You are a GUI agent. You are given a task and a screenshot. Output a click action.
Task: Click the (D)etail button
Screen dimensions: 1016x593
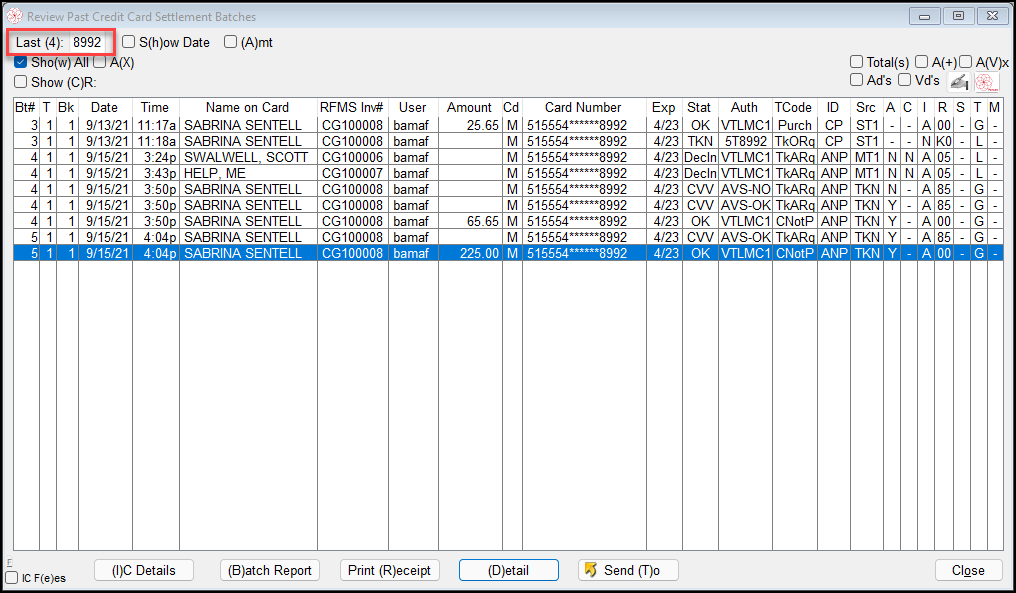(508, 570)
